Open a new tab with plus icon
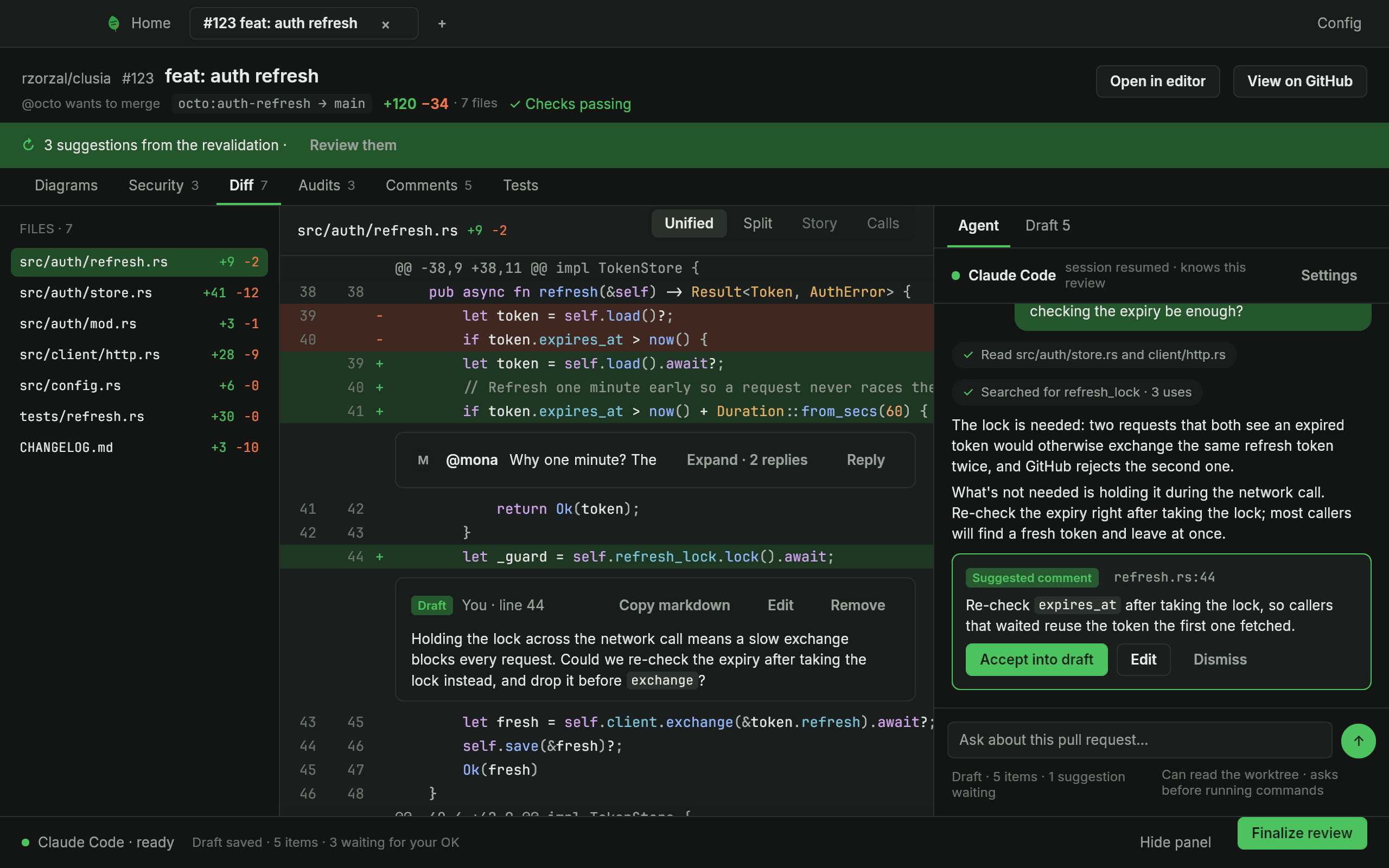 pyautogui.click(x=441, y=23)
